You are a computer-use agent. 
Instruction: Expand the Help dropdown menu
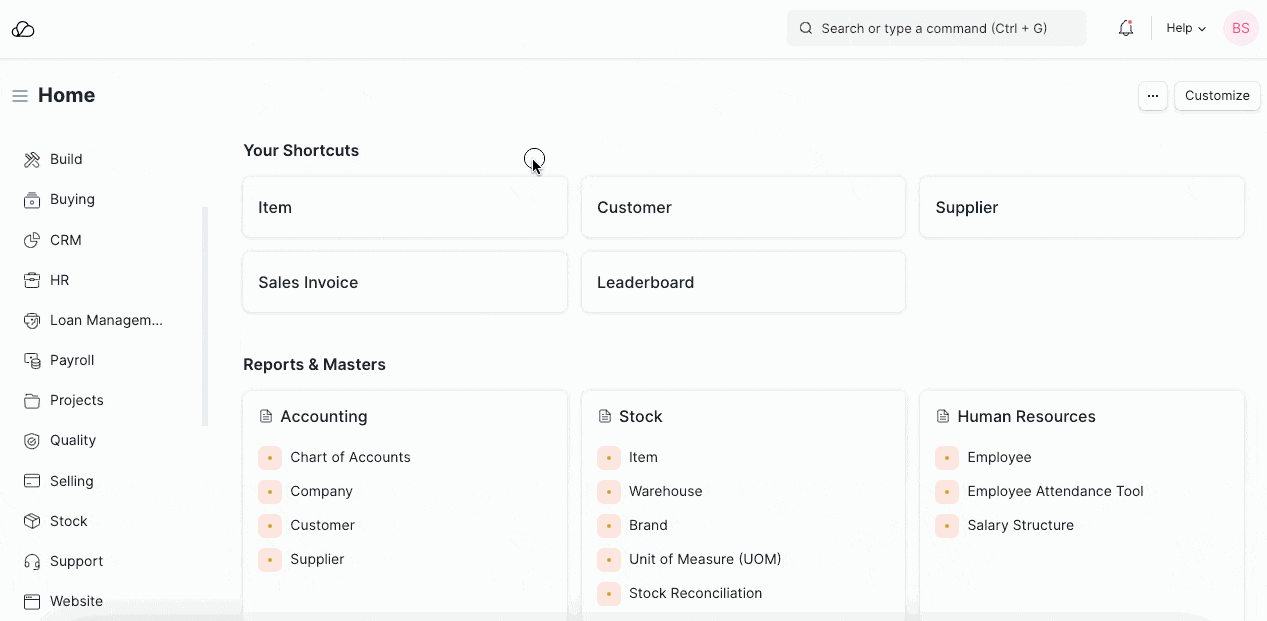click(x=1185, y=29)
